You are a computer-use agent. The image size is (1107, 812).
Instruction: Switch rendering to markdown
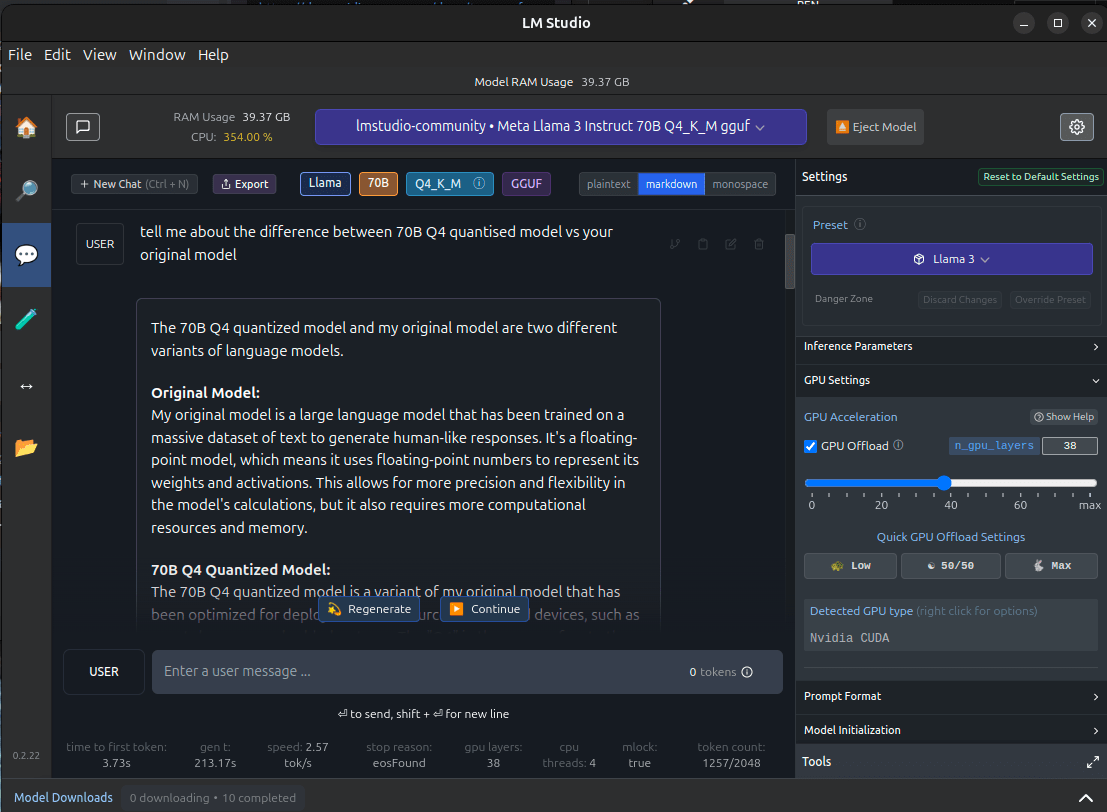click(x=671, y=184)
